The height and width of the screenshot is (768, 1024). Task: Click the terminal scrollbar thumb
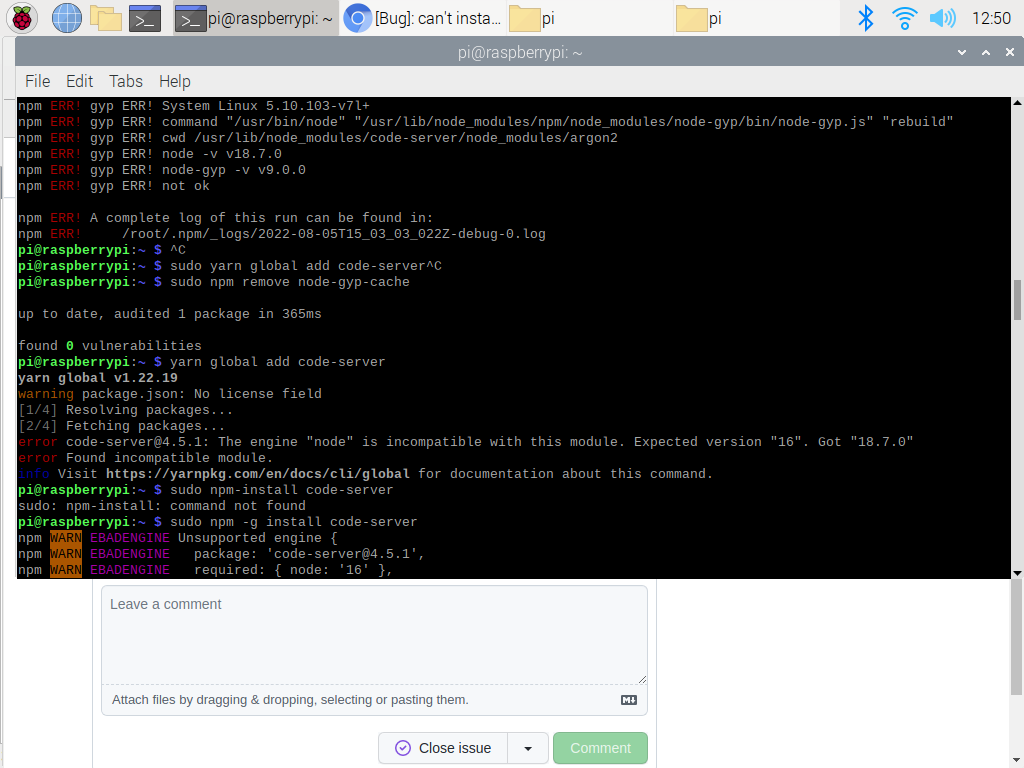point(1017,300)
